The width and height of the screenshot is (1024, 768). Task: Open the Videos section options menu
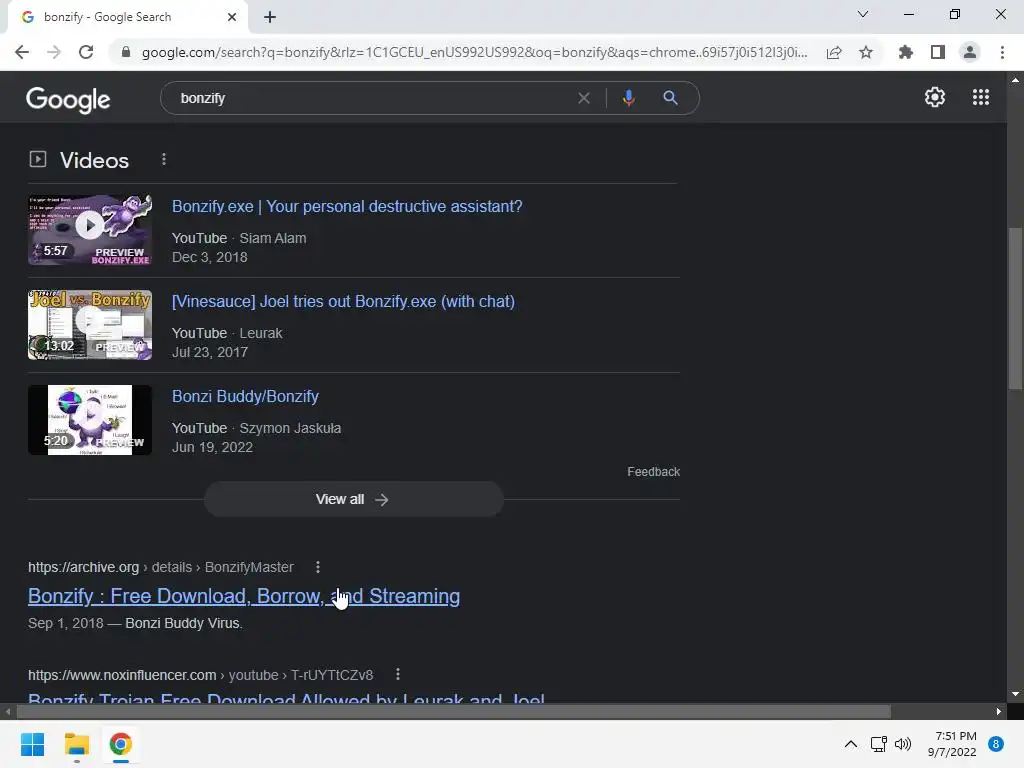coord(164,159)
